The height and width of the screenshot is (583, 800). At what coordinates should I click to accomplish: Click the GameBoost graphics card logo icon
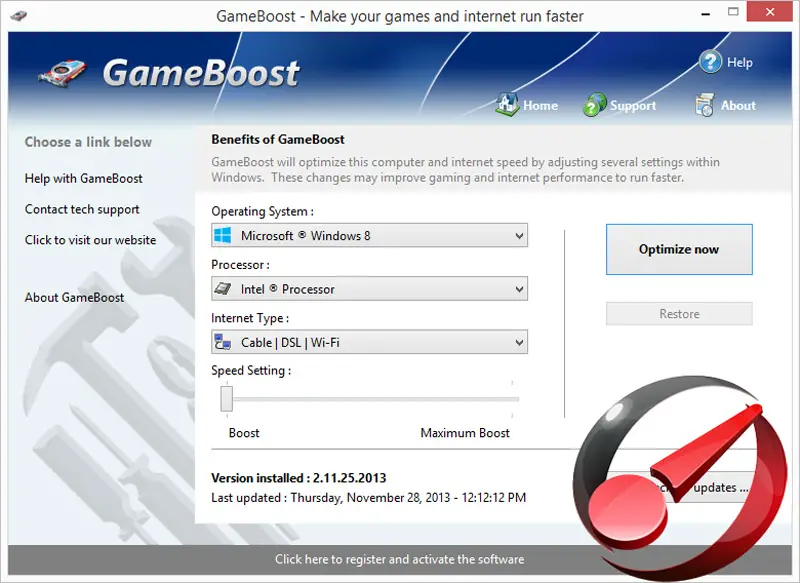point(62,73)
